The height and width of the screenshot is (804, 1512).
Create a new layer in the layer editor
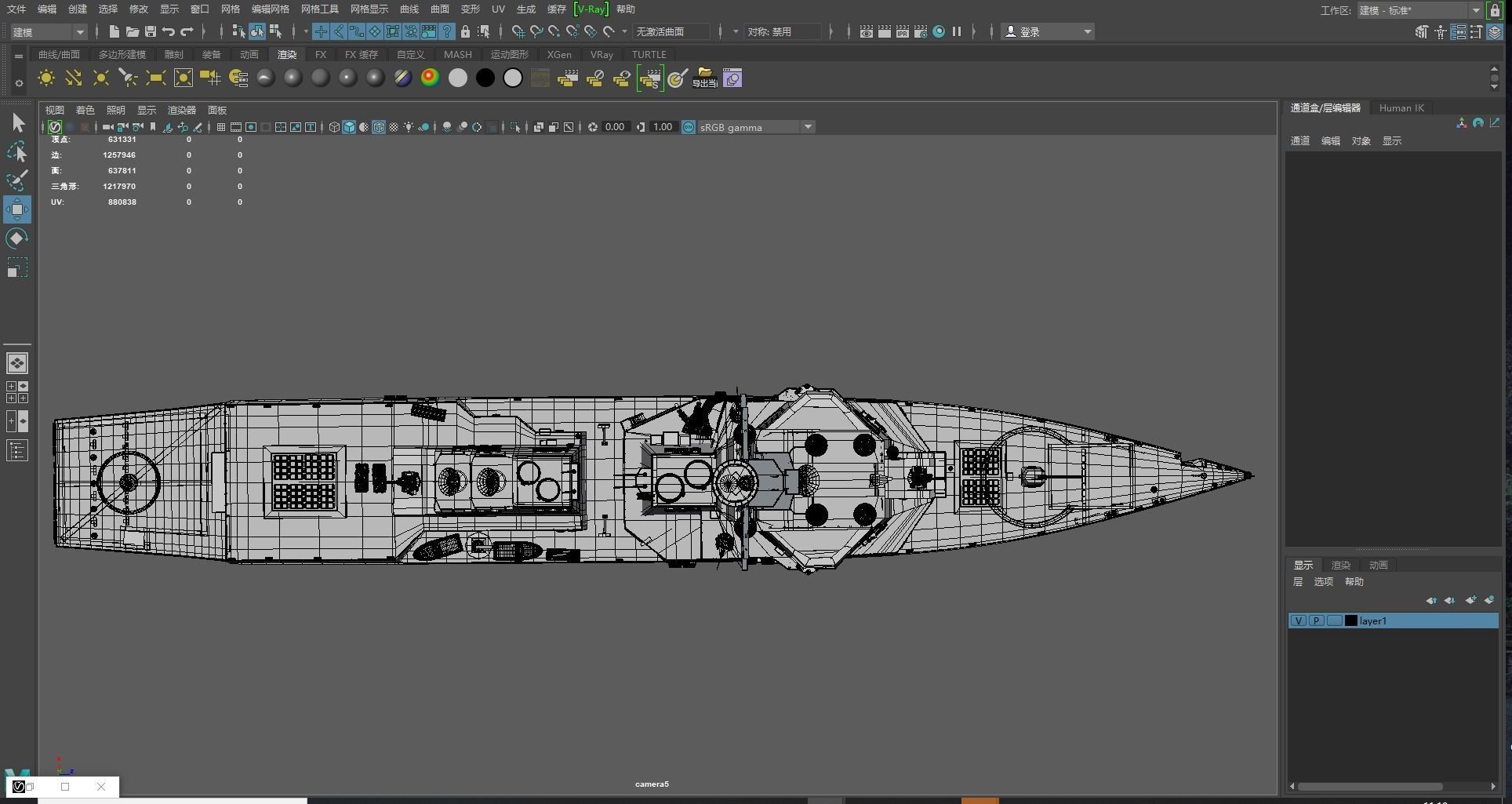[1471, 600]
